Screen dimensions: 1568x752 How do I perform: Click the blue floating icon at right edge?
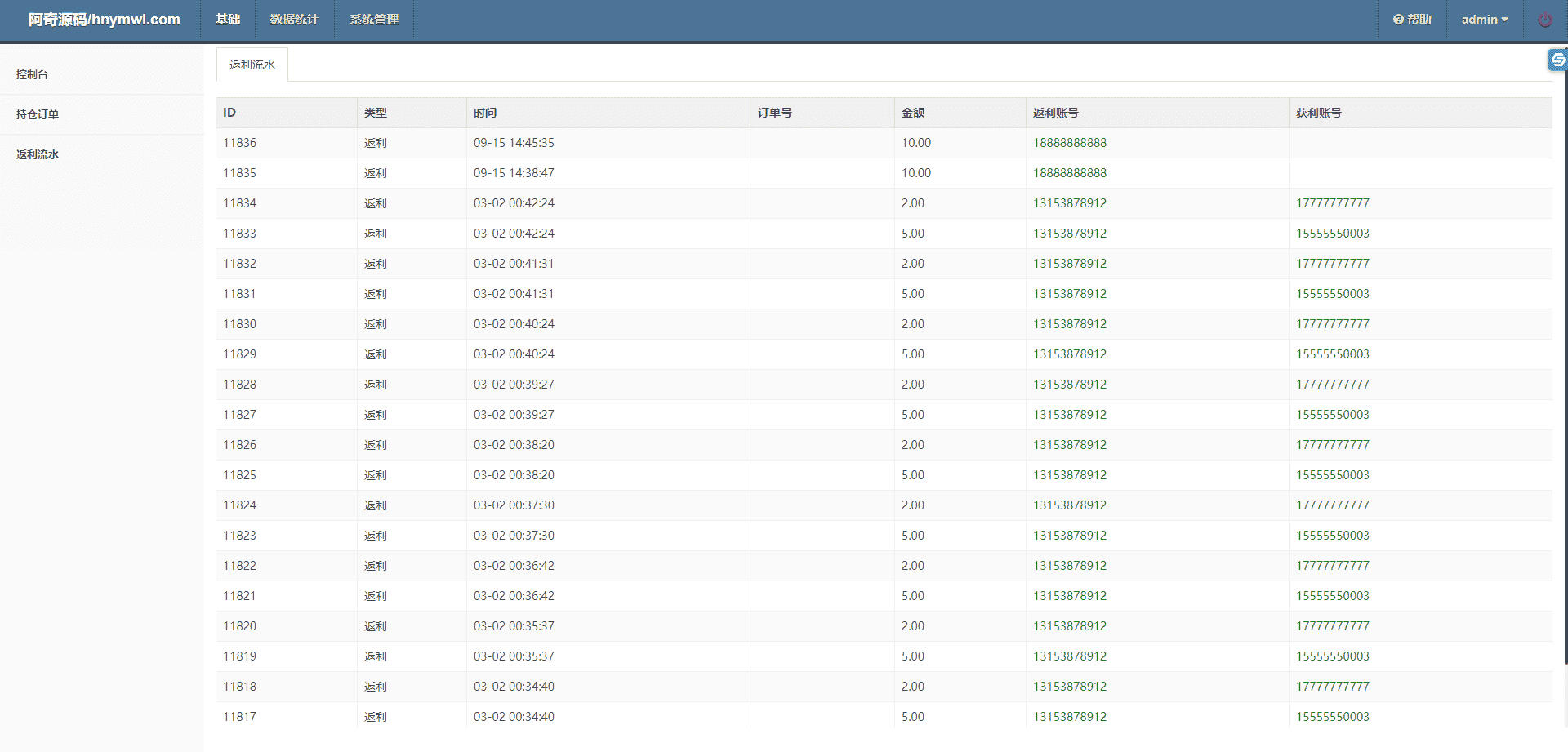[x=1557, y=60]
